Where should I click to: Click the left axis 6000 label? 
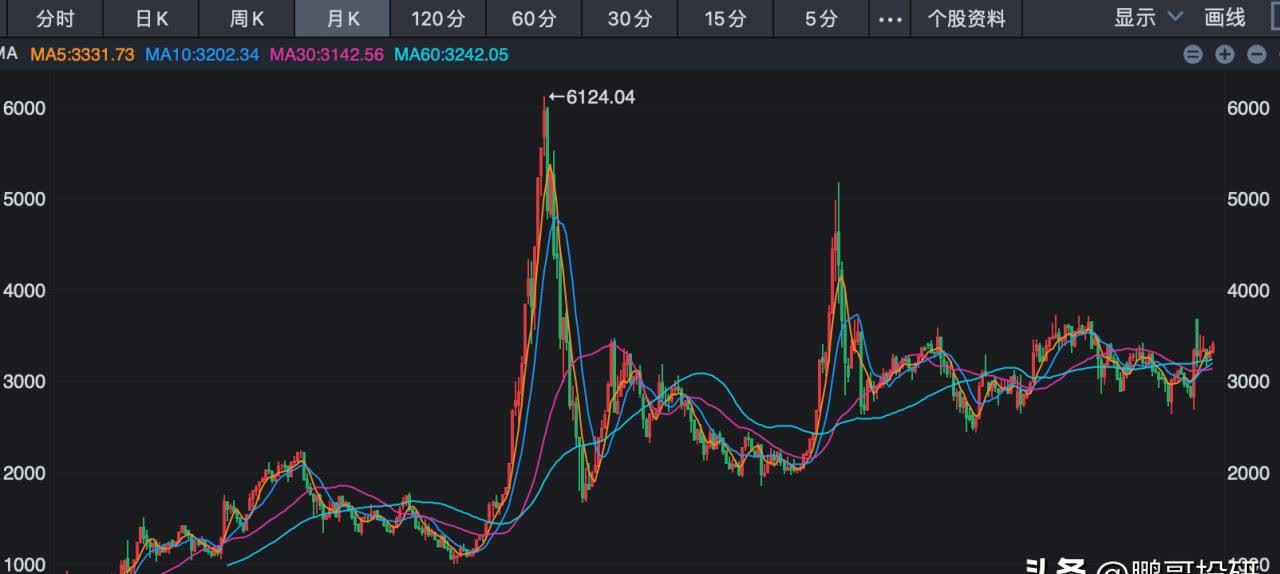24,108
